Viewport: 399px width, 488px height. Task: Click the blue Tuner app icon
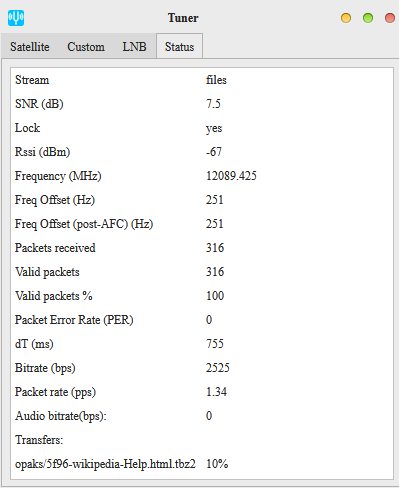pyautogui.click(x=16, y=18)
